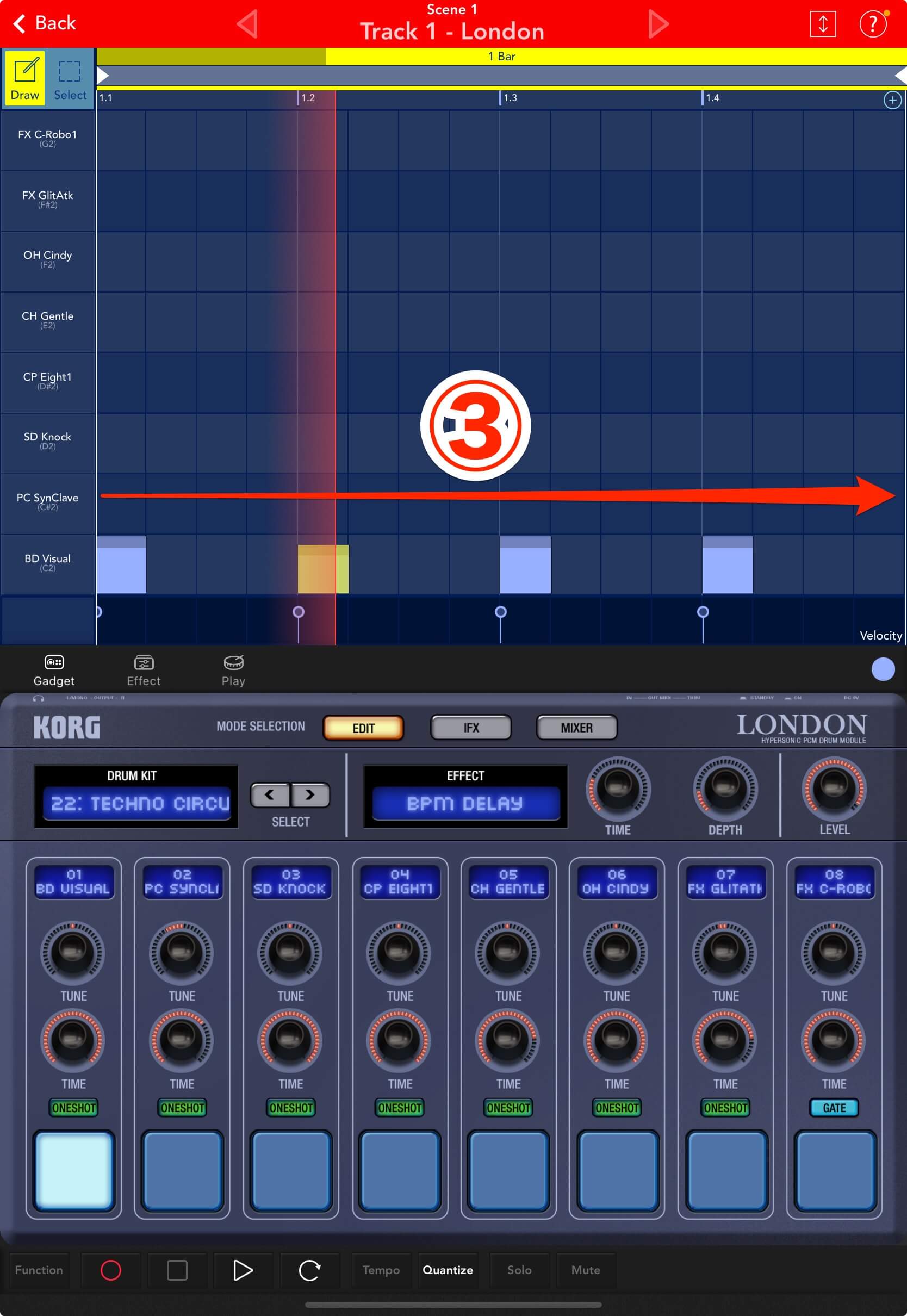Go to previous track arrow

247,24
